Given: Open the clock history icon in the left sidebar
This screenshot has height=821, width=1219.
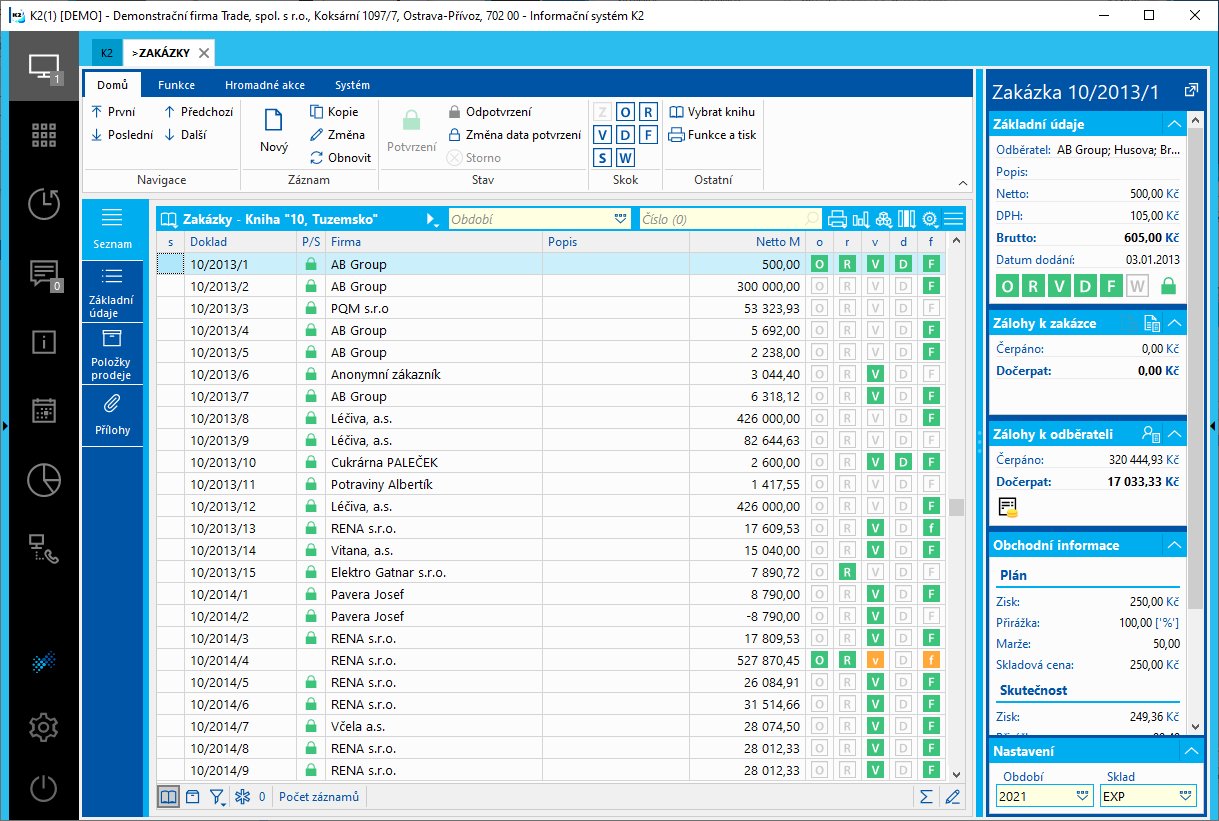Looking at the screenshot, I should pos(43,203).
